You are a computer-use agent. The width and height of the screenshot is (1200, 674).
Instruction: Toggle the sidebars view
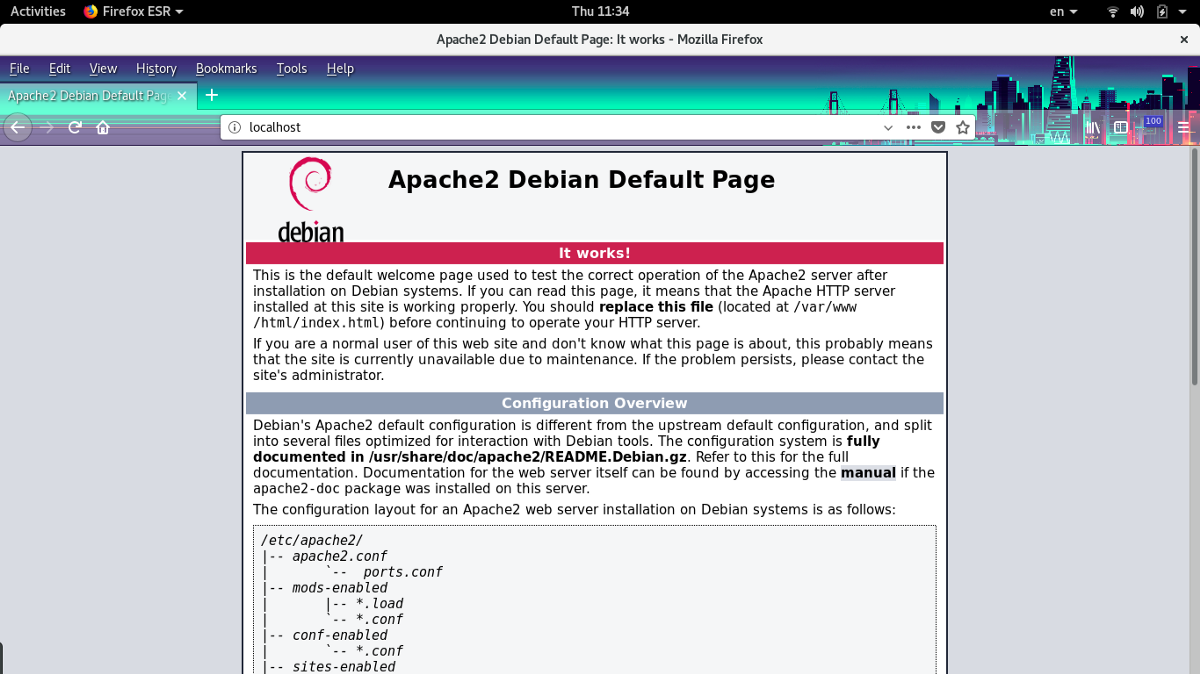pos(1121,127)
